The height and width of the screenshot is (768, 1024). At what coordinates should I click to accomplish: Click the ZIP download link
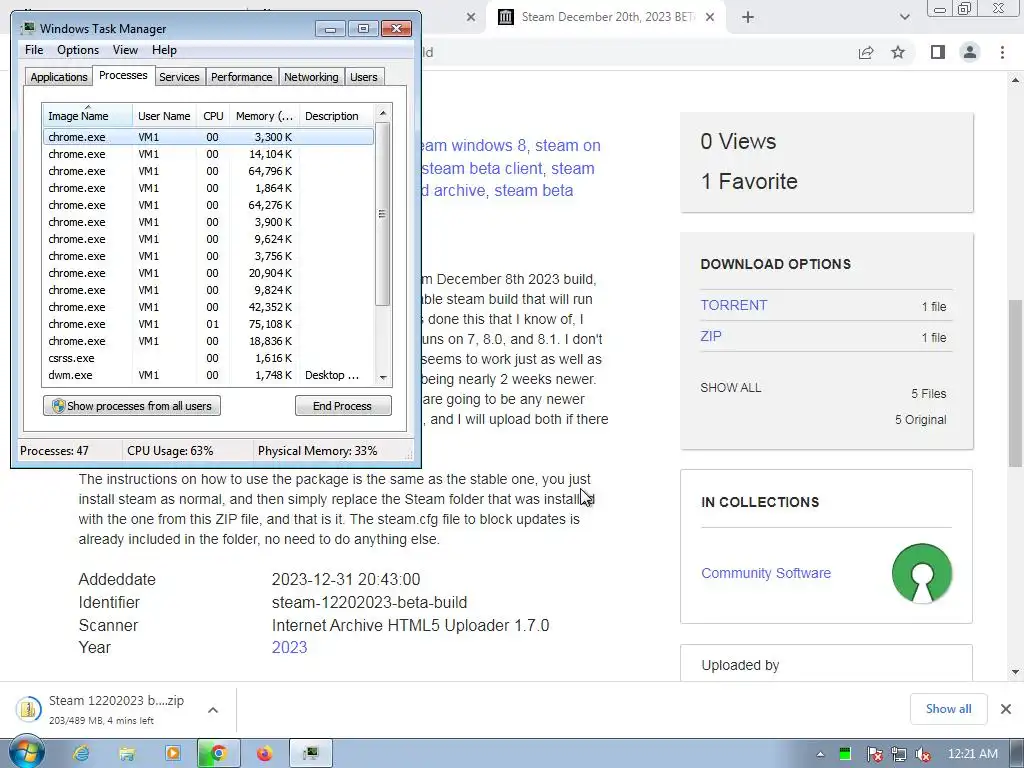pos(711,336)
